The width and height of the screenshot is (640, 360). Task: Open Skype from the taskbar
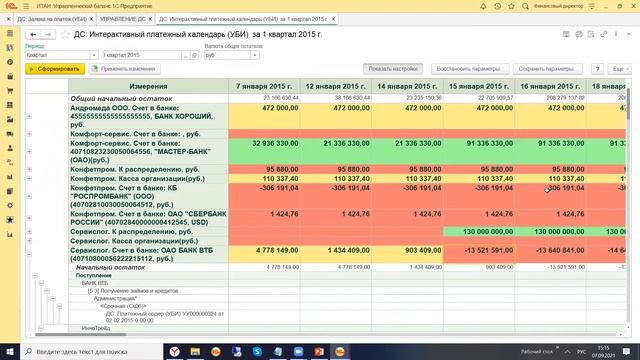click(257, 351)
